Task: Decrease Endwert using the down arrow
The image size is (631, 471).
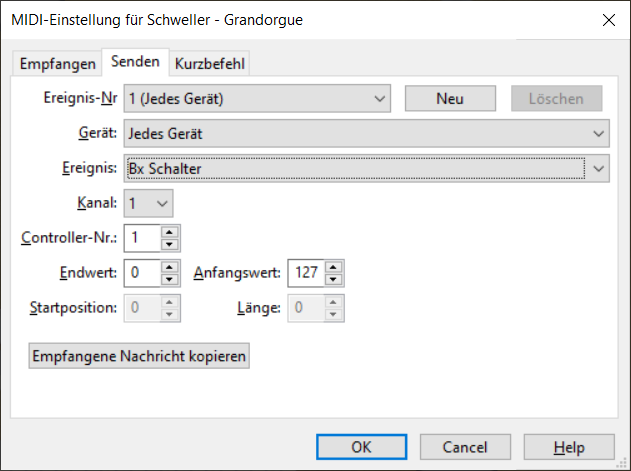Action: tap(170, 277)
